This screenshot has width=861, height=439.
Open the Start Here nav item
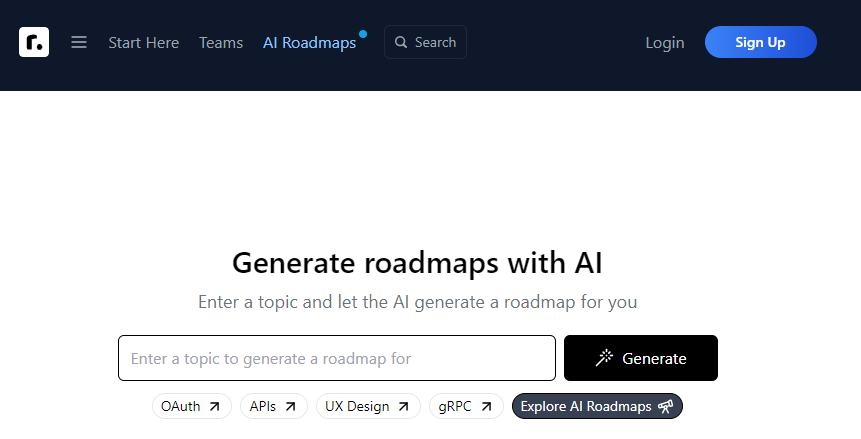[144, 42]
